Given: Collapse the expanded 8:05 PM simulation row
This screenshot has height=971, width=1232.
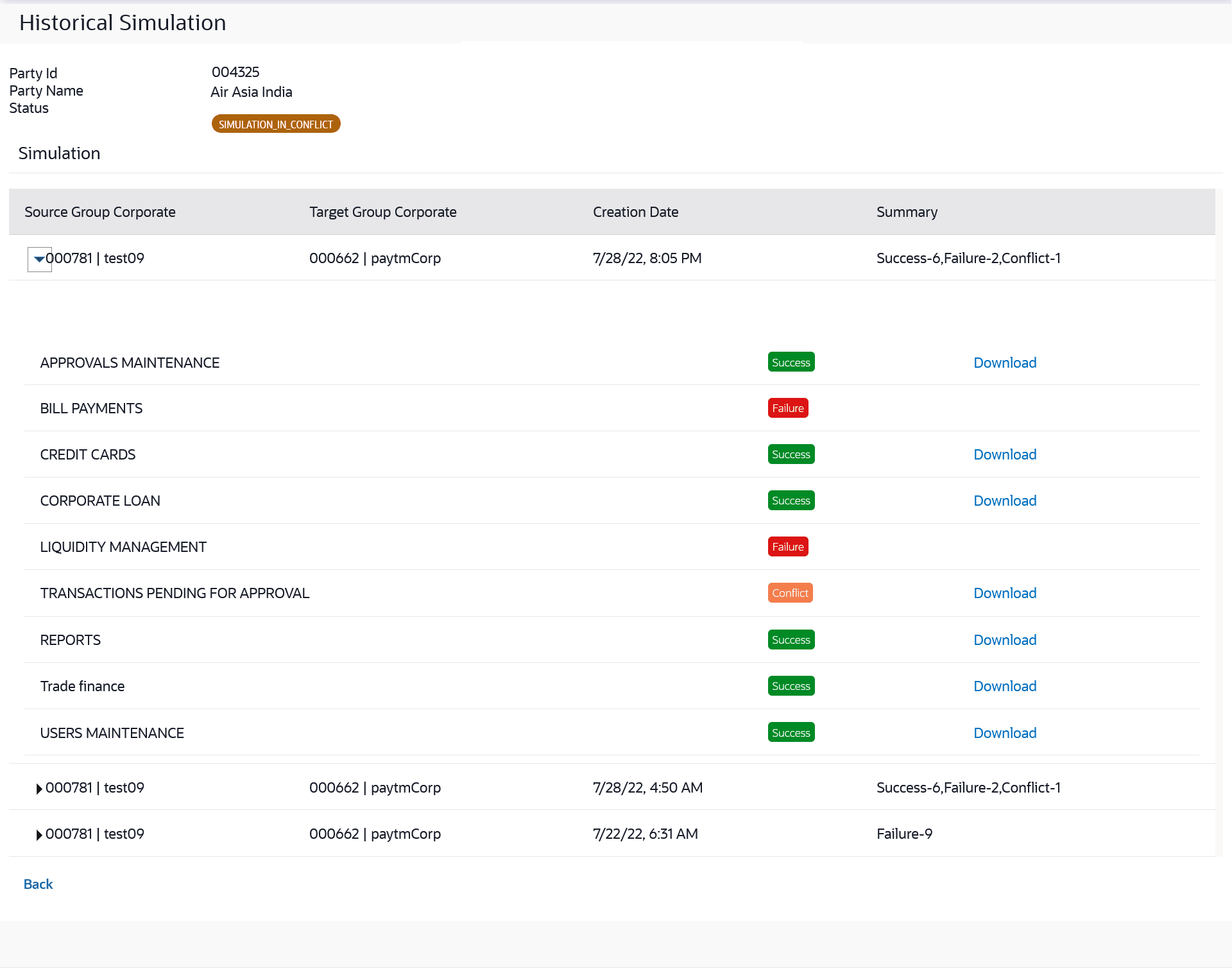Looking at the screenshot, I should pyautogui.click(x=39, y=259).
